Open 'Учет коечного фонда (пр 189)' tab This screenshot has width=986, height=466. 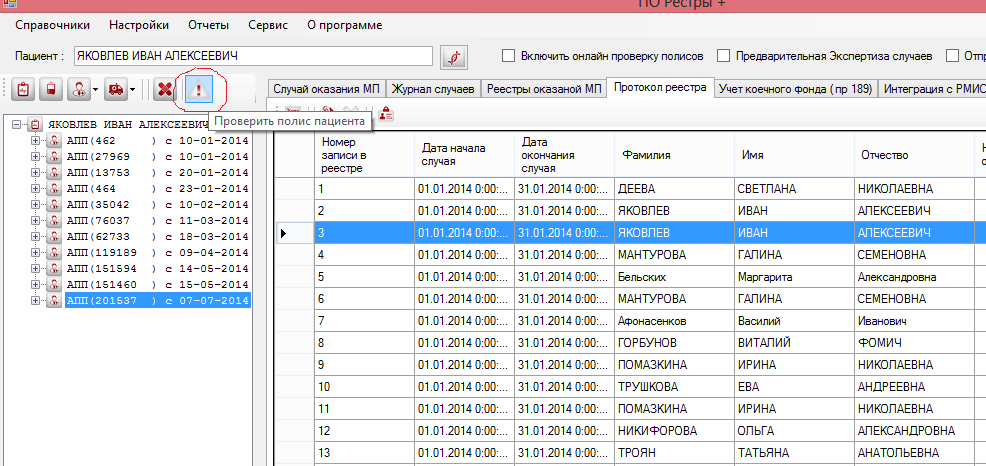pyautogui.click(x=796, y=89)
